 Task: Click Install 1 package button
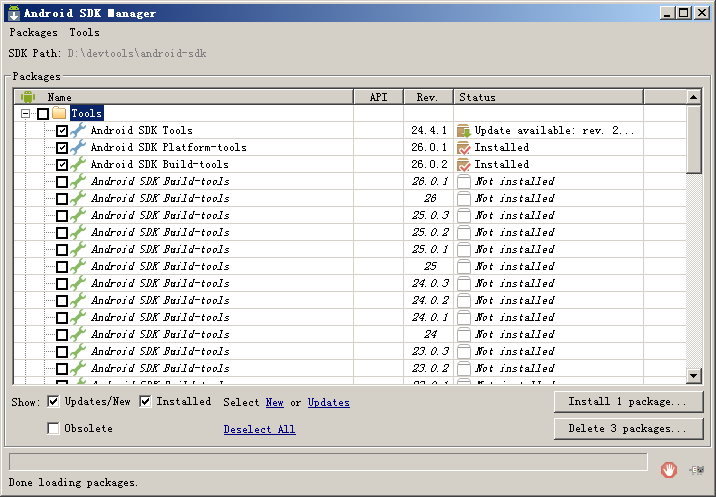tap(628, 402)
